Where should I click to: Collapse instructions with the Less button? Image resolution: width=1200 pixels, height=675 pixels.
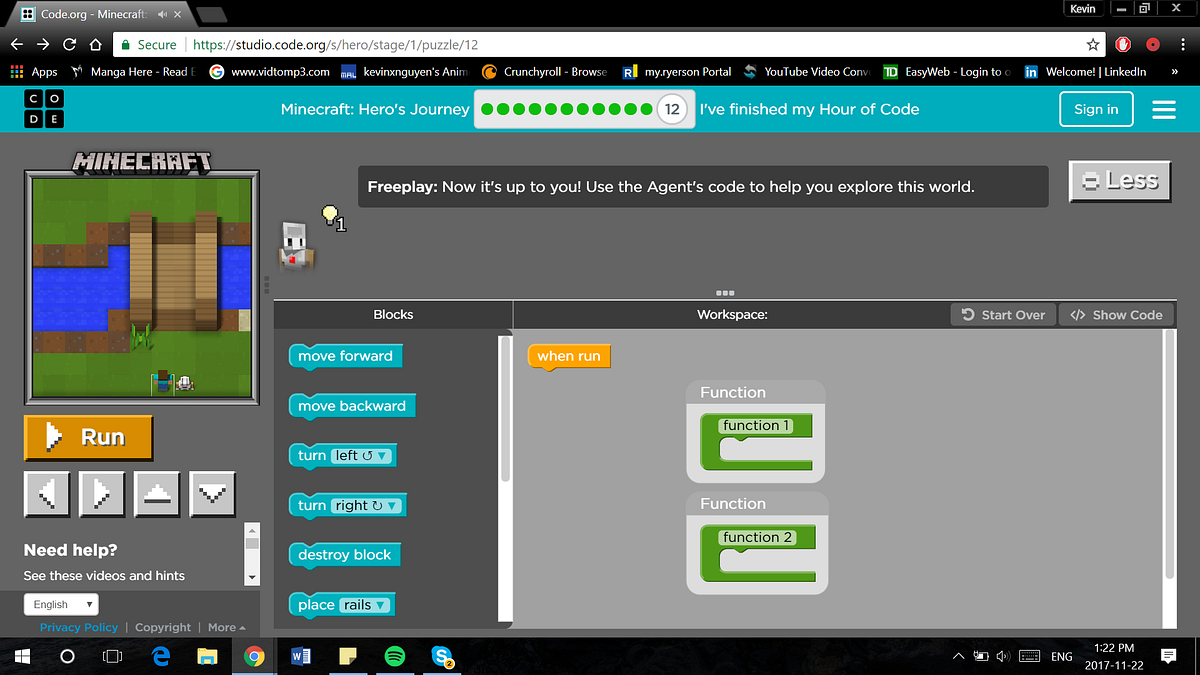[1119, 181]
